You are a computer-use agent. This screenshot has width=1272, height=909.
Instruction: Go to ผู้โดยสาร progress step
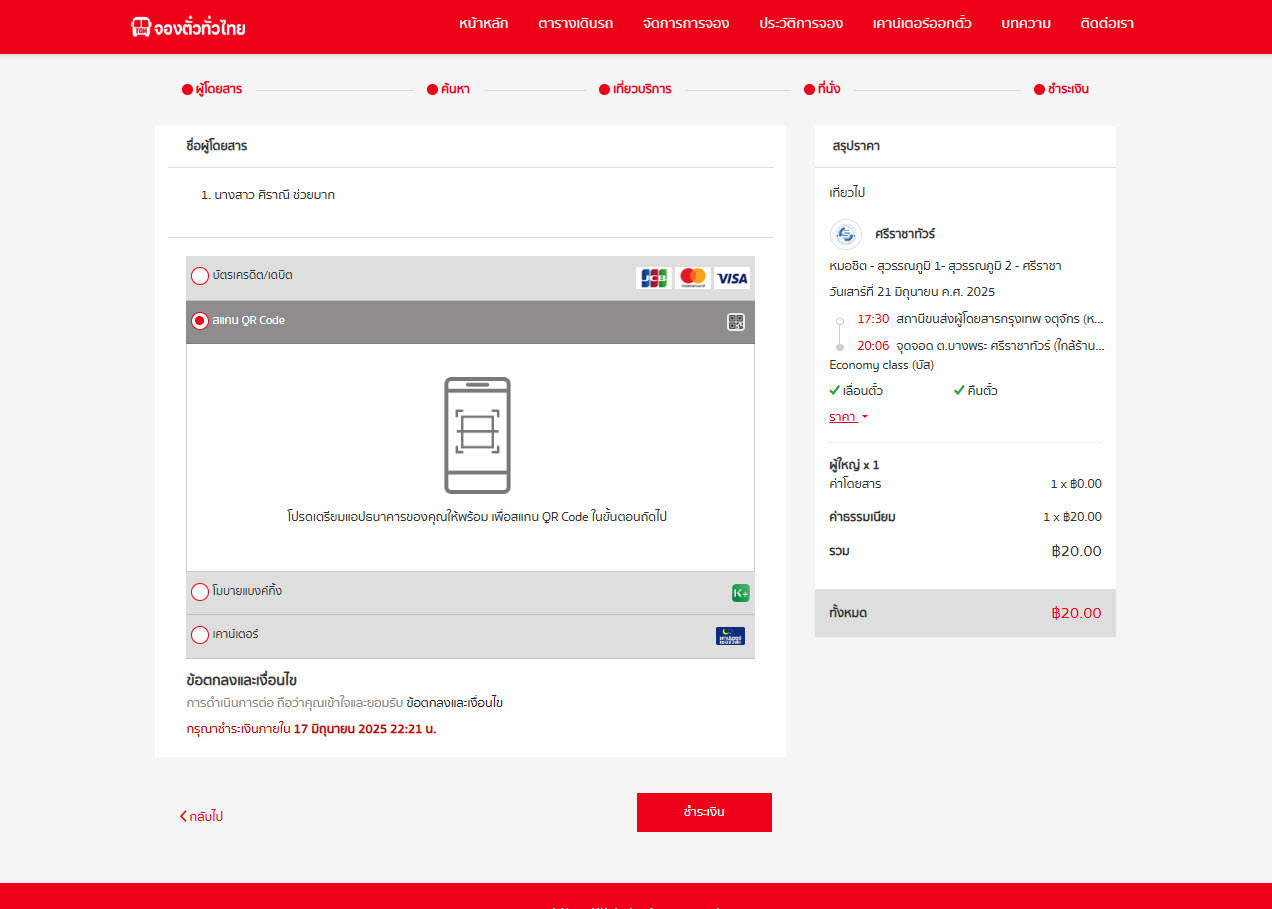click(x=212, y=89)
